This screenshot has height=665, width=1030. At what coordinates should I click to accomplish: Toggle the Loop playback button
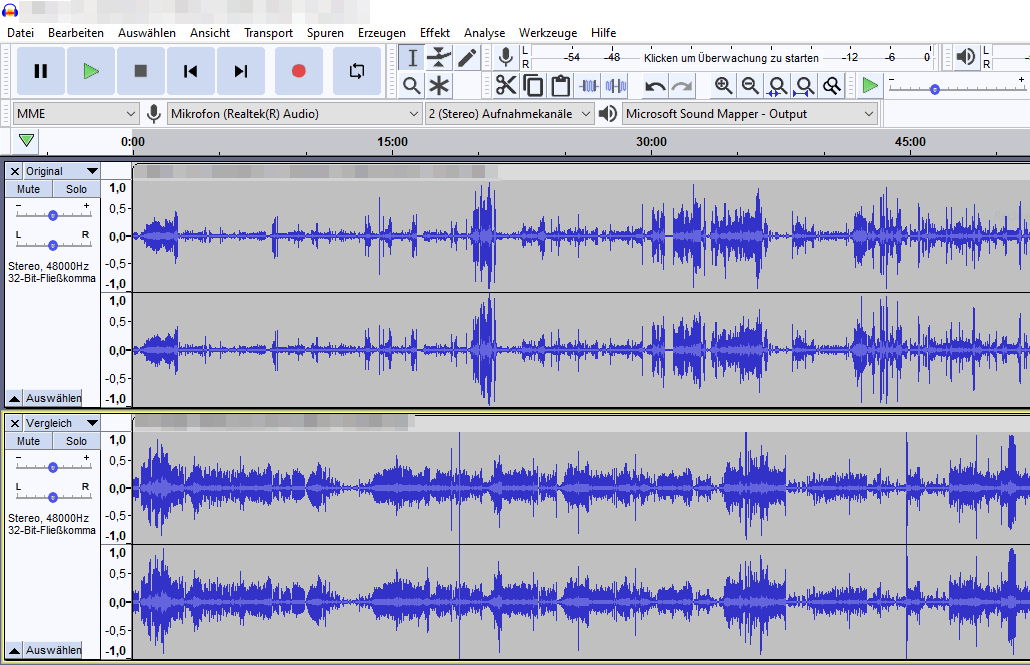(x=356, y=71)
